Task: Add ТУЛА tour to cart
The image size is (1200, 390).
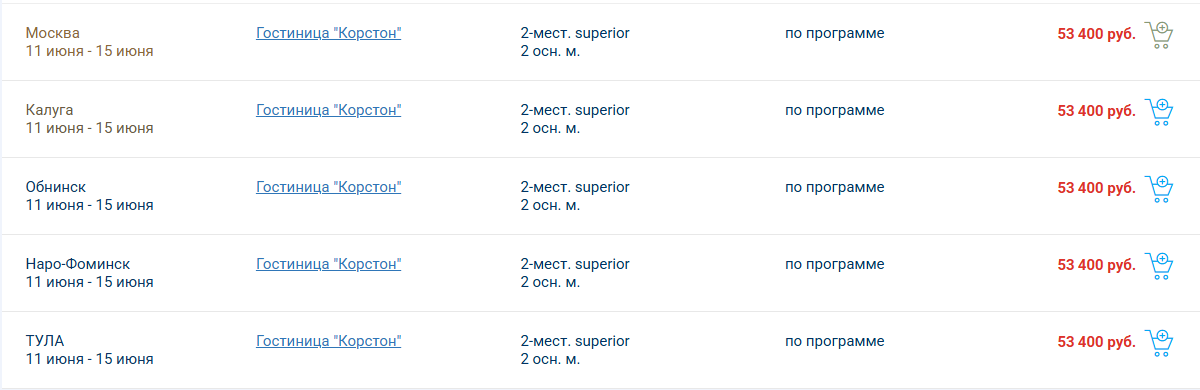Action: (x=1158, y=343)
